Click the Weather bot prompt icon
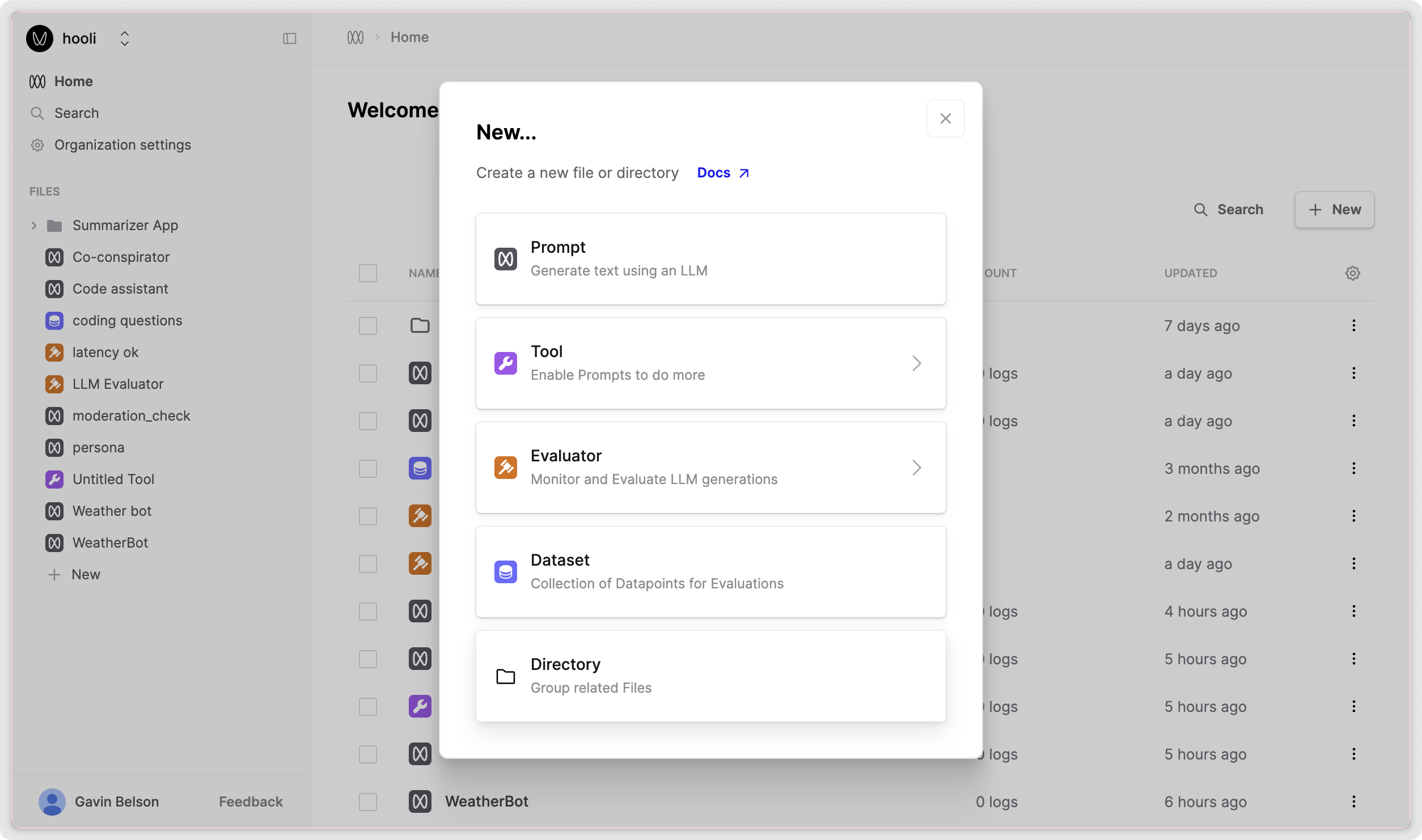1422x840 pixels. click(54, 511)
